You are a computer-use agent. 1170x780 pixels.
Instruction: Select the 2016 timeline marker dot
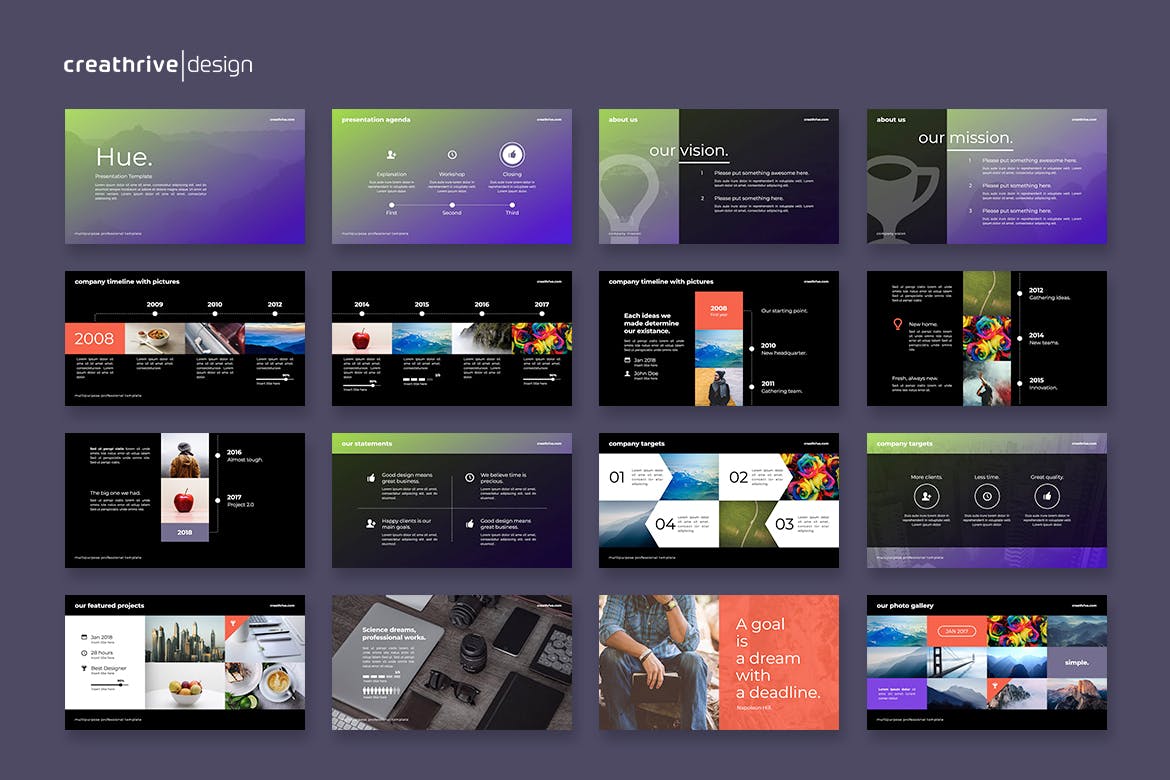482,313
